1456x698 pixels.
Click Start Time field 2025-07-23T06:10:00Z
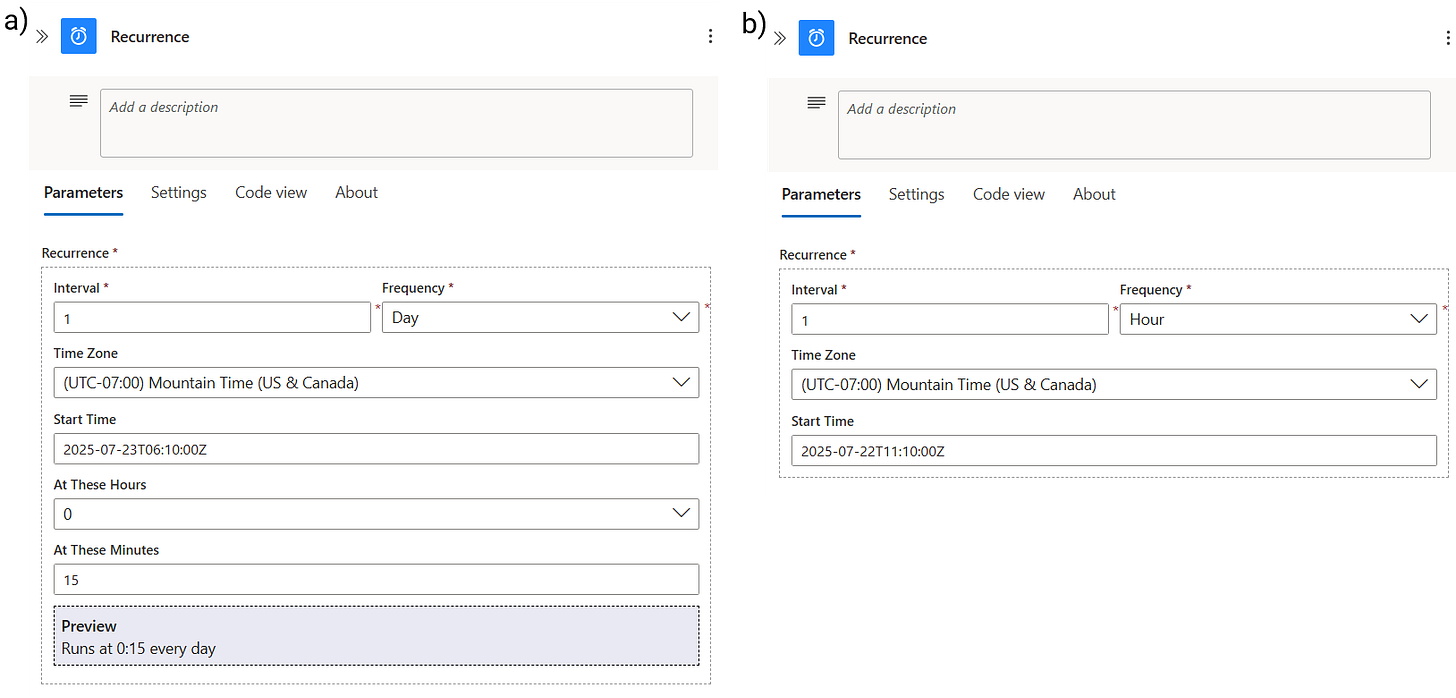[x=376, y=449]
